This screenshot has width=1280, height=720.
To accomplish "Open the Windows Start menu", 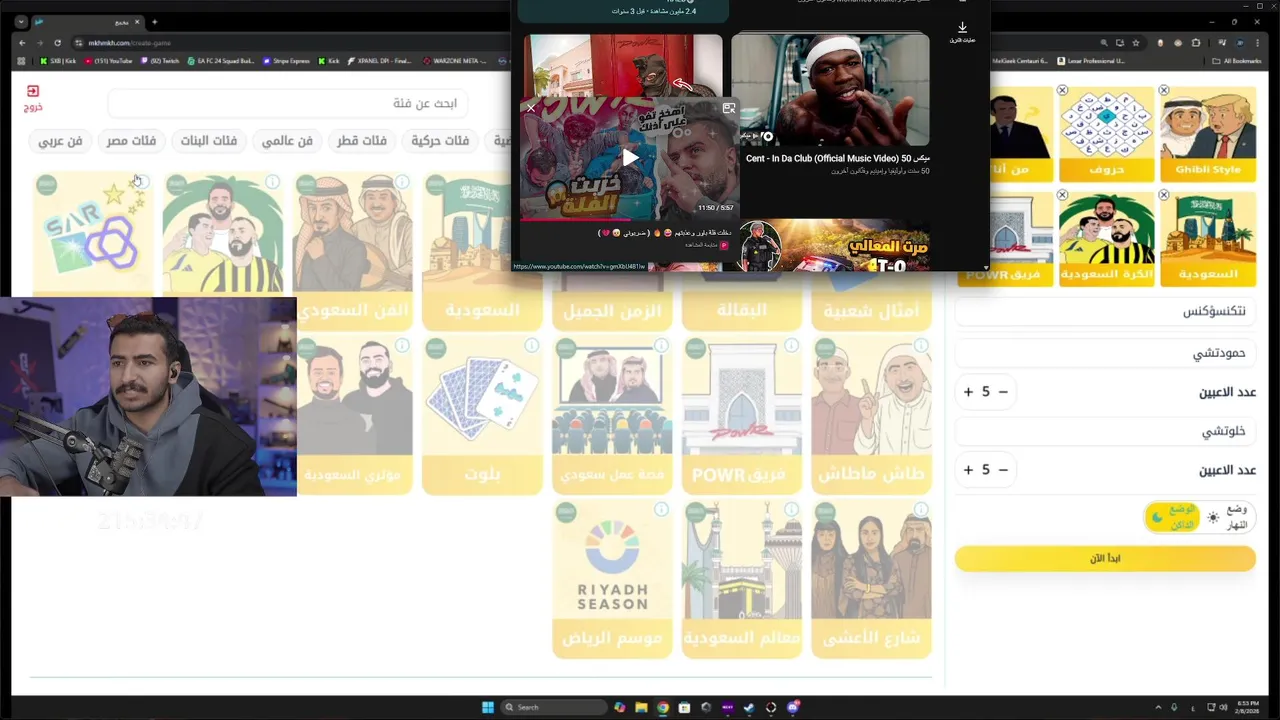I will 488,707.
